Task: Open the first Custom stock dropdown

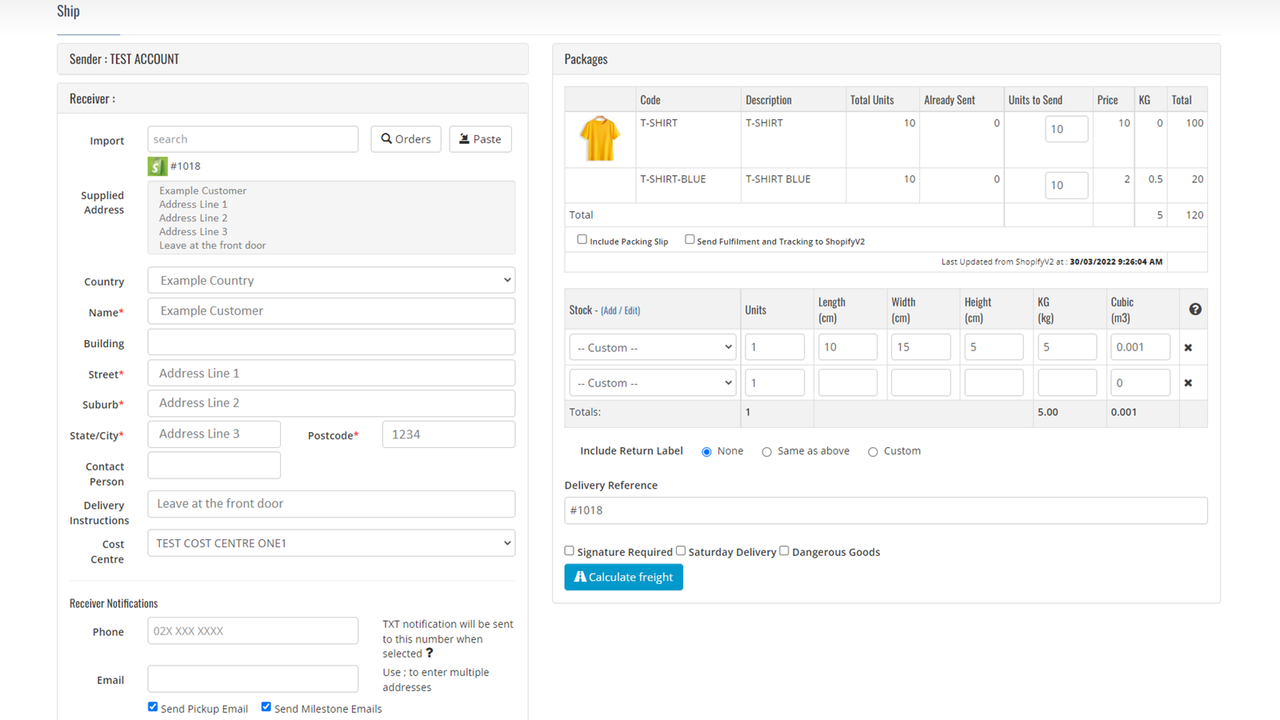Action: (x=652, y=347)
